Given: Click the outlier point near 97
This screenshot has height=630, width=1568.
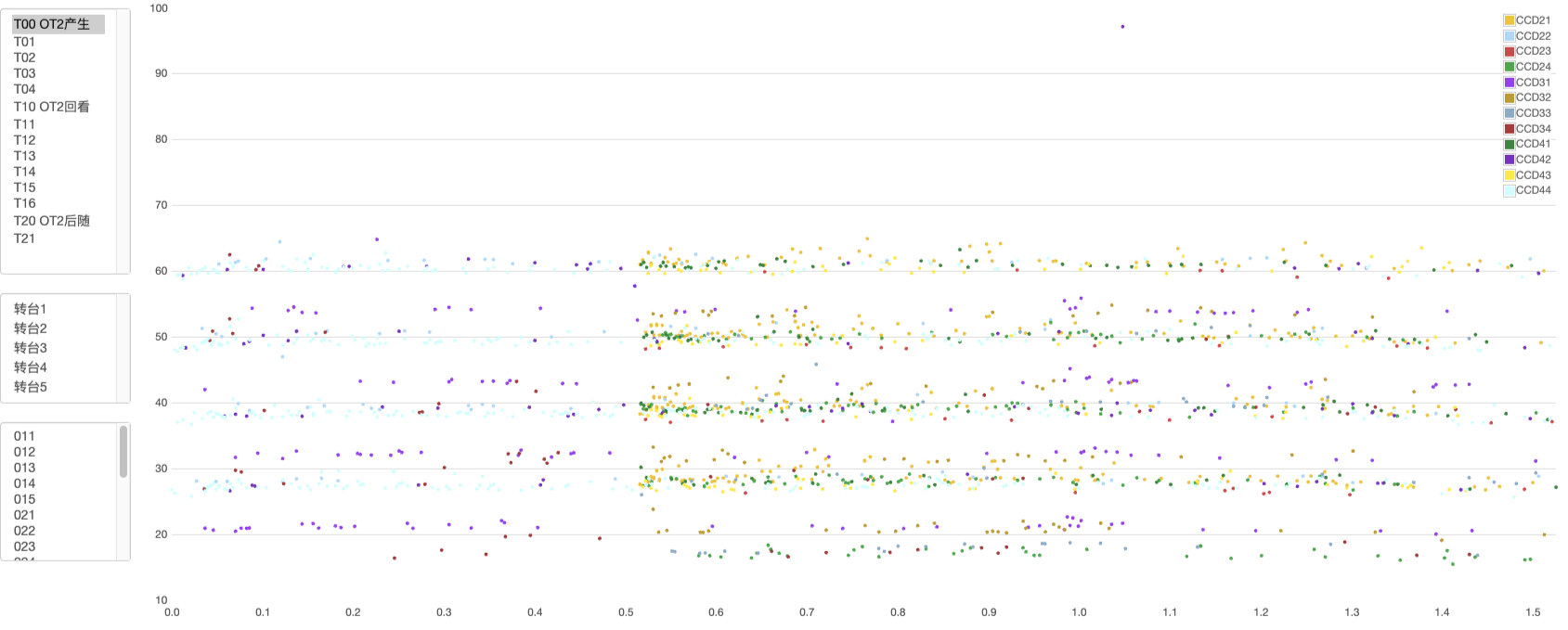Looking at the screenshot, I should 1122,27.
